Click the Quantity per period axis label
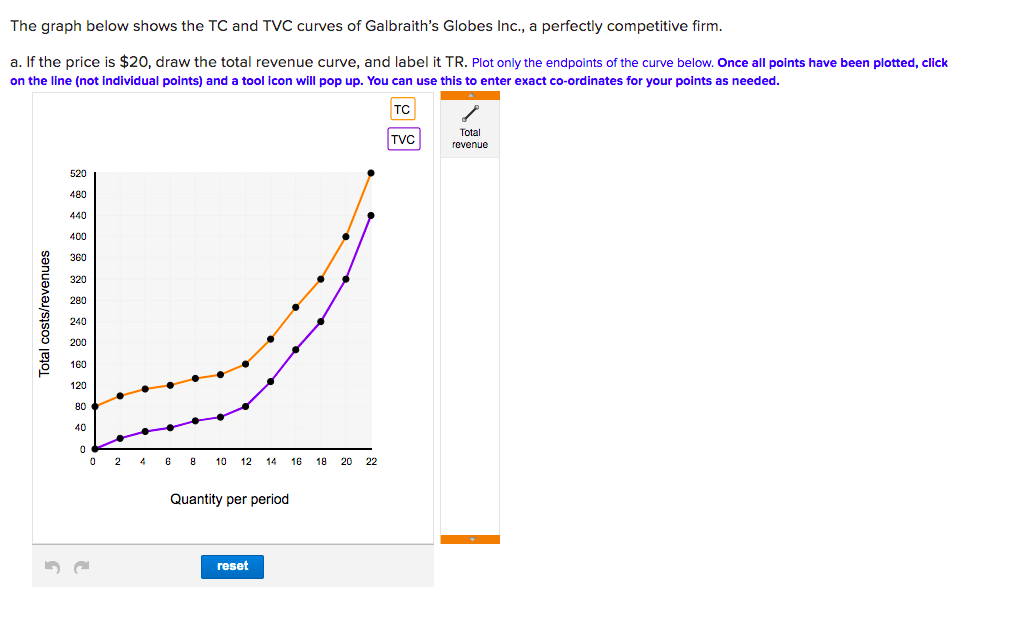The height and width of the screenshot is (621, 1031). point(232,498)
